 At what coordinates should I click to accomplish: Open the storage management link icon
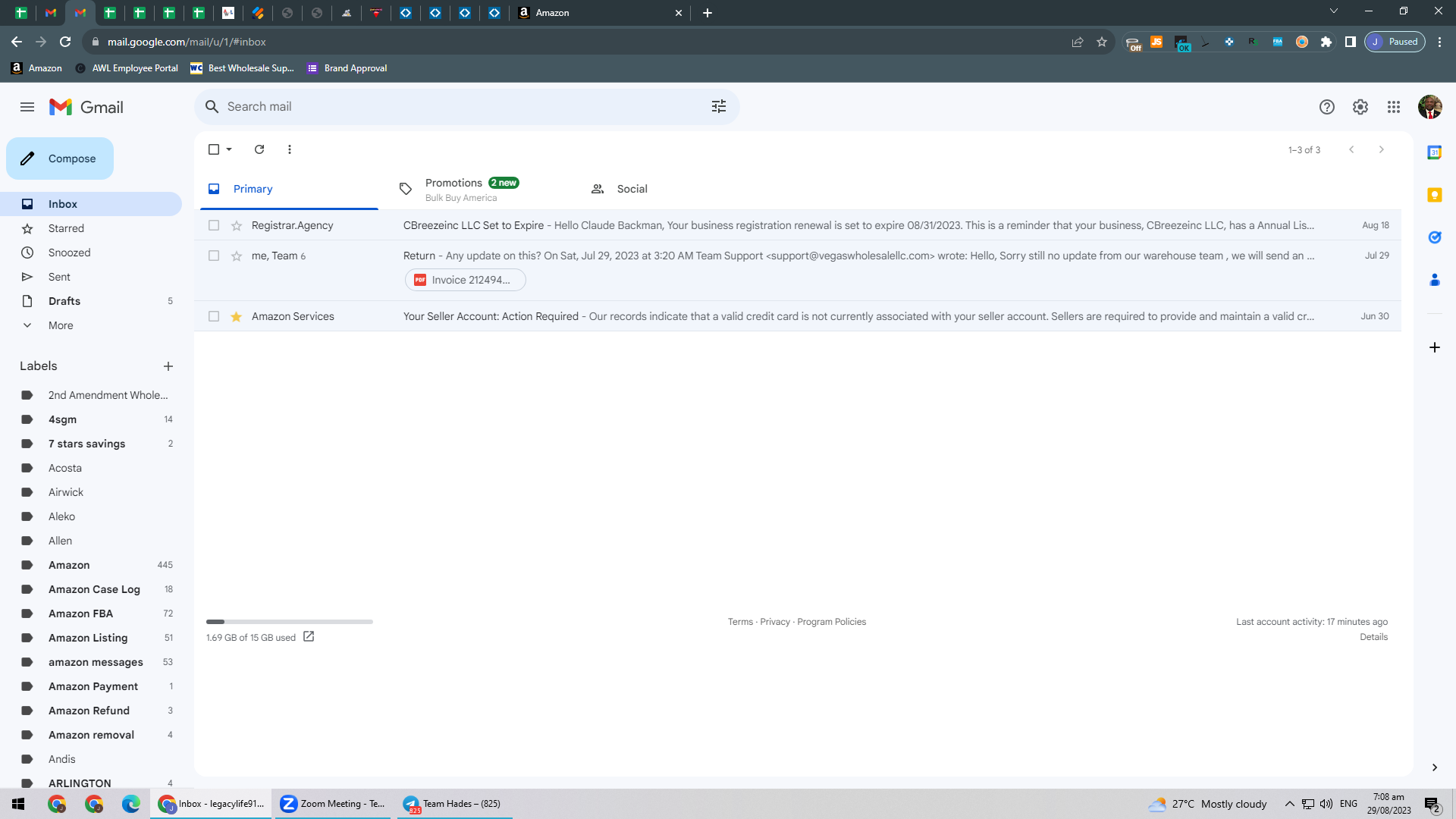[309, 637]
